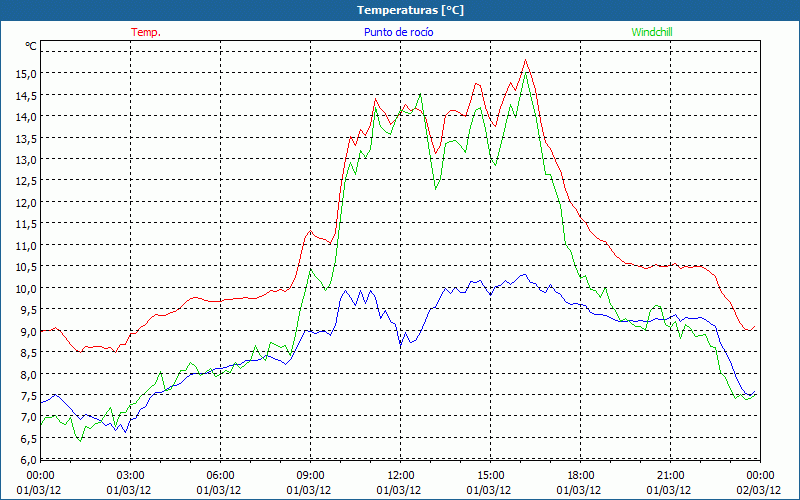The image size is (800, 500).
Task: Click the 6,5 y-axis label
Action: [x=30, y=438]
